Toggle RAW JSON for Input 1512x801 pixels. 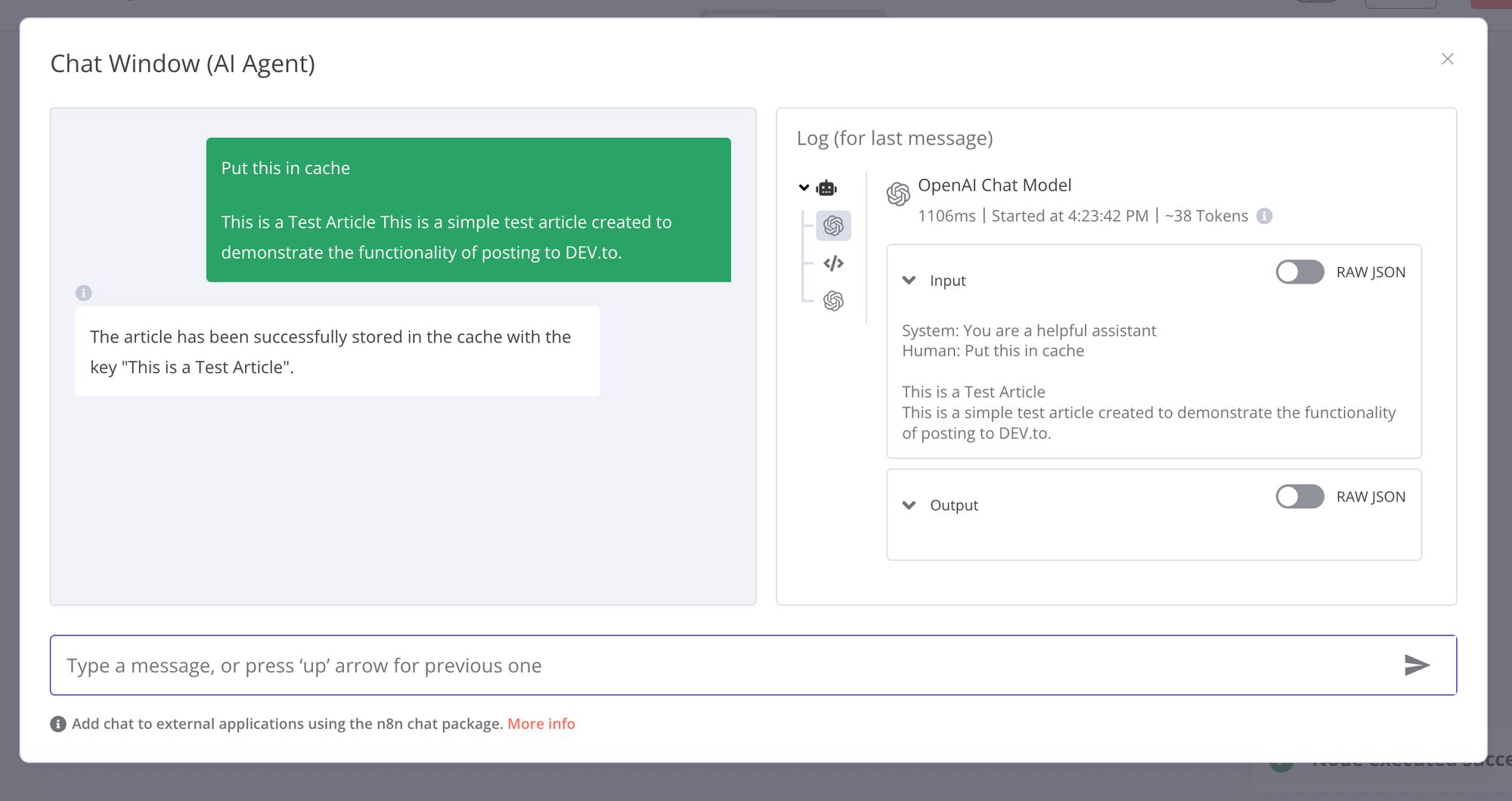pyautogui.click(x=1300, y=272)
